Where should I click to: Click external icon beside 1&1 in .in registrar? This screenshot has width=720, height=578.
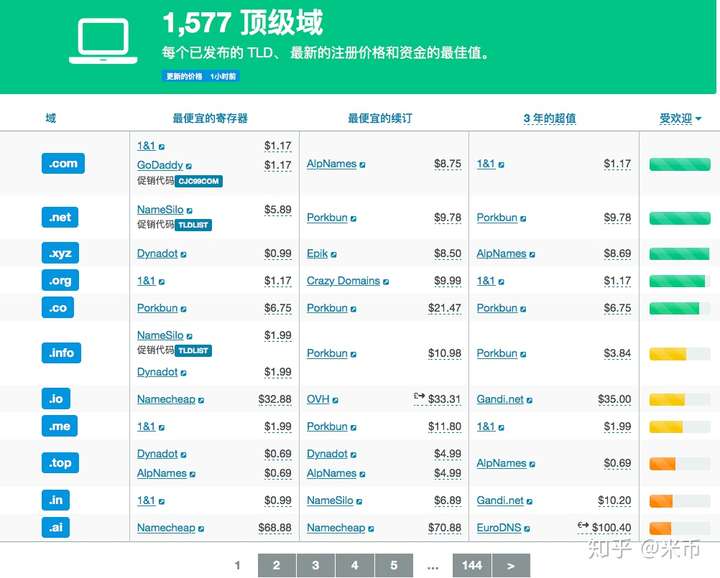pos(161,502)
